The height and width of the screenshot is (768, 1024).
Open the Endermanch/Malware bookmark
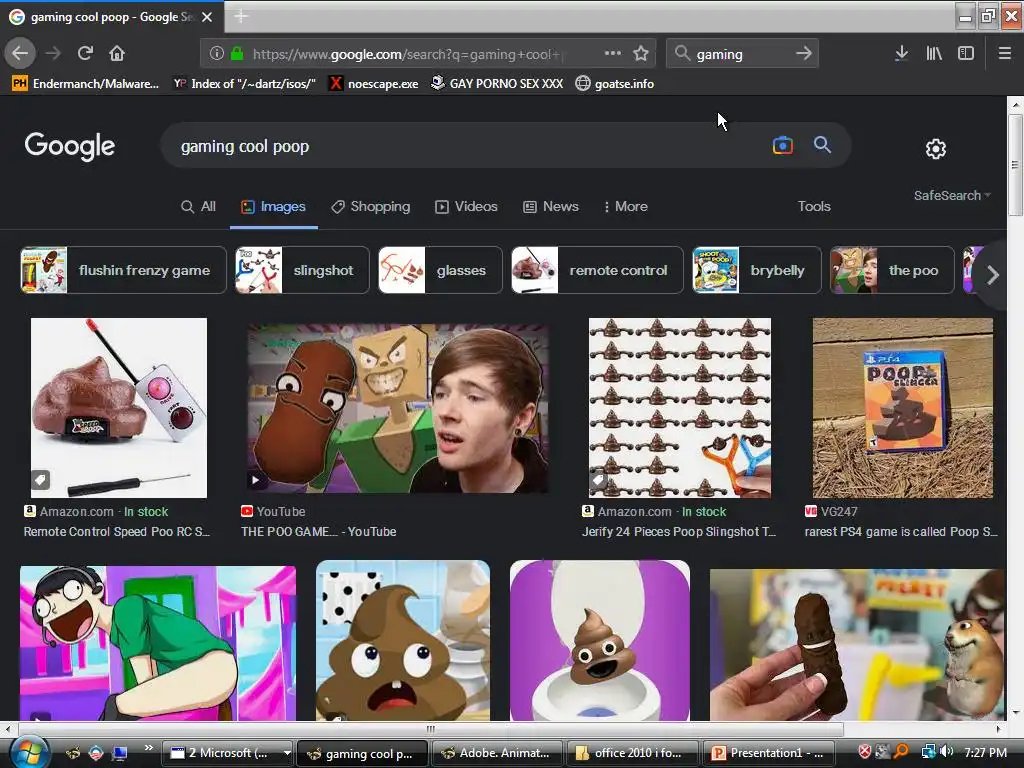(86, 84)
